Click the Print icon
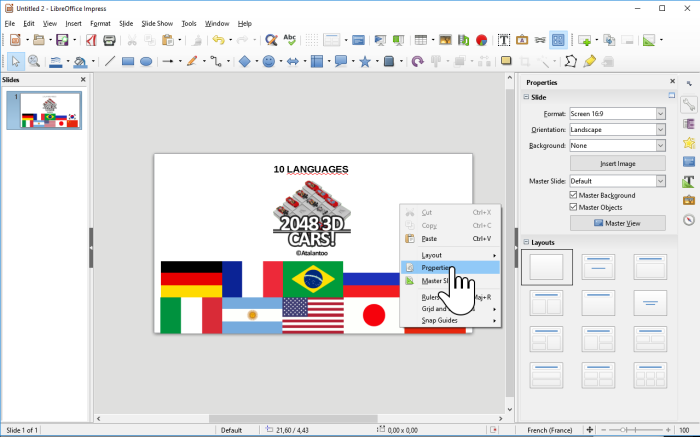The width and height of the screenshot is (700, 437). 109,40
